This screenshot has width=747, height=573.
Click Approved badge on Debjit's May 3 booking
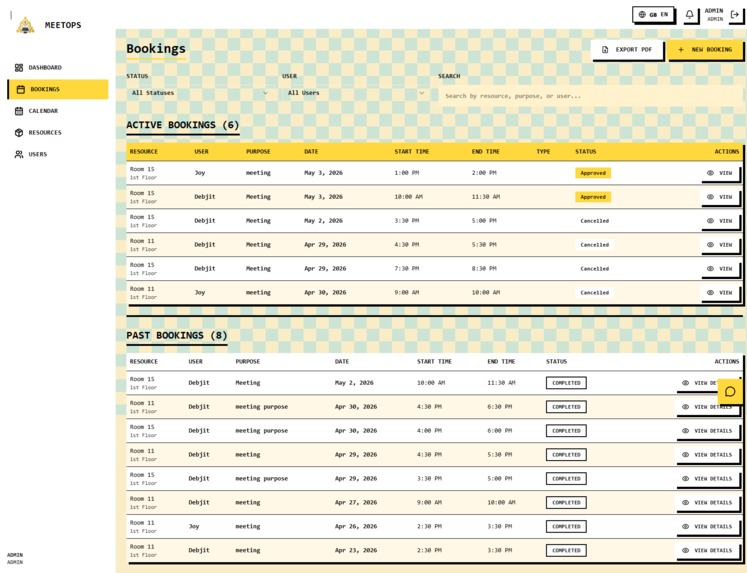click(x=593, y=197)
